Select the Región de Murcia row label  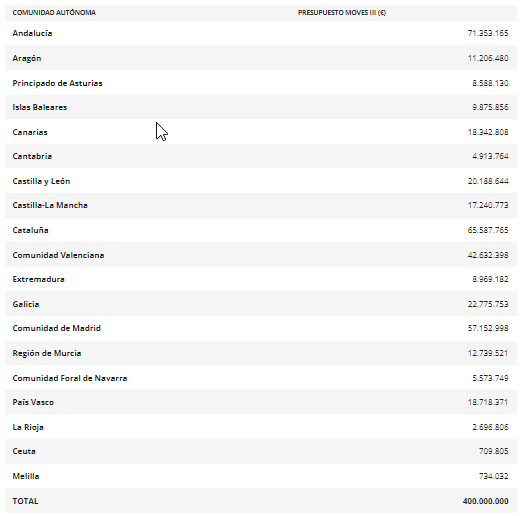pos(47,353)
